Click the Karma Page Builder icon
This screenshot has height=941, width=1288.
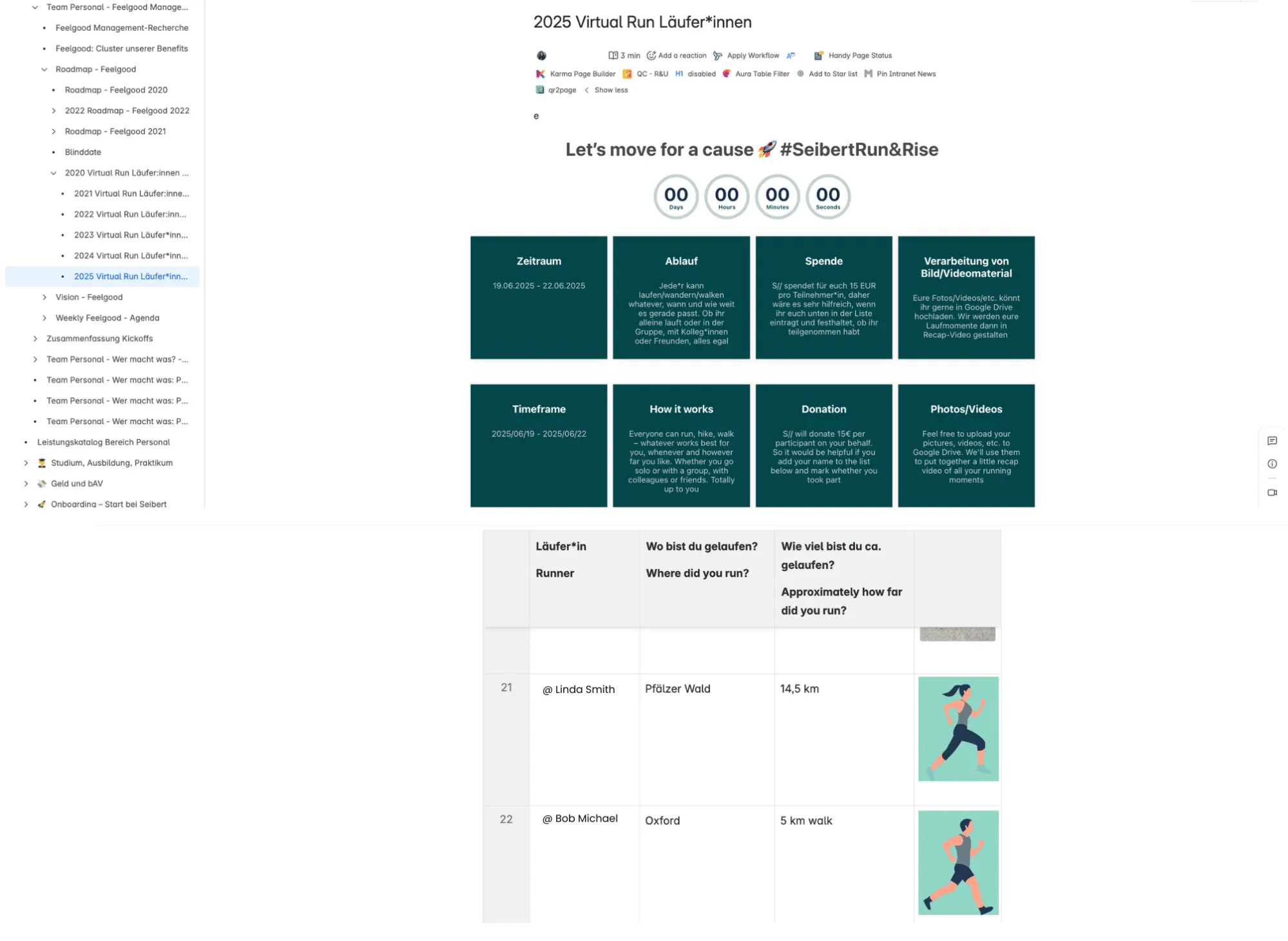click(540, 74)
